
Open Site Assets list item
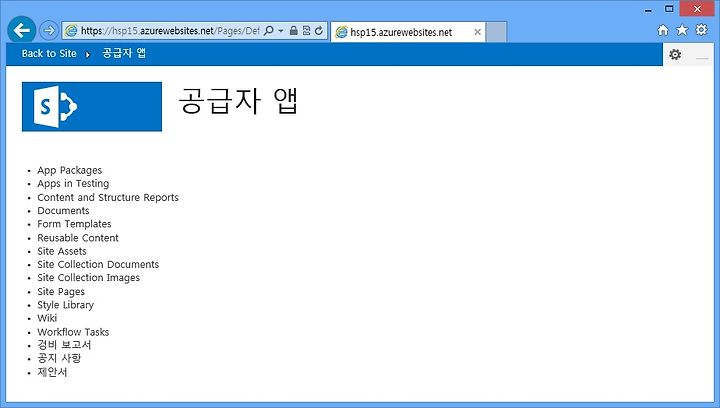pyautogui.click(x=62, y=251)
